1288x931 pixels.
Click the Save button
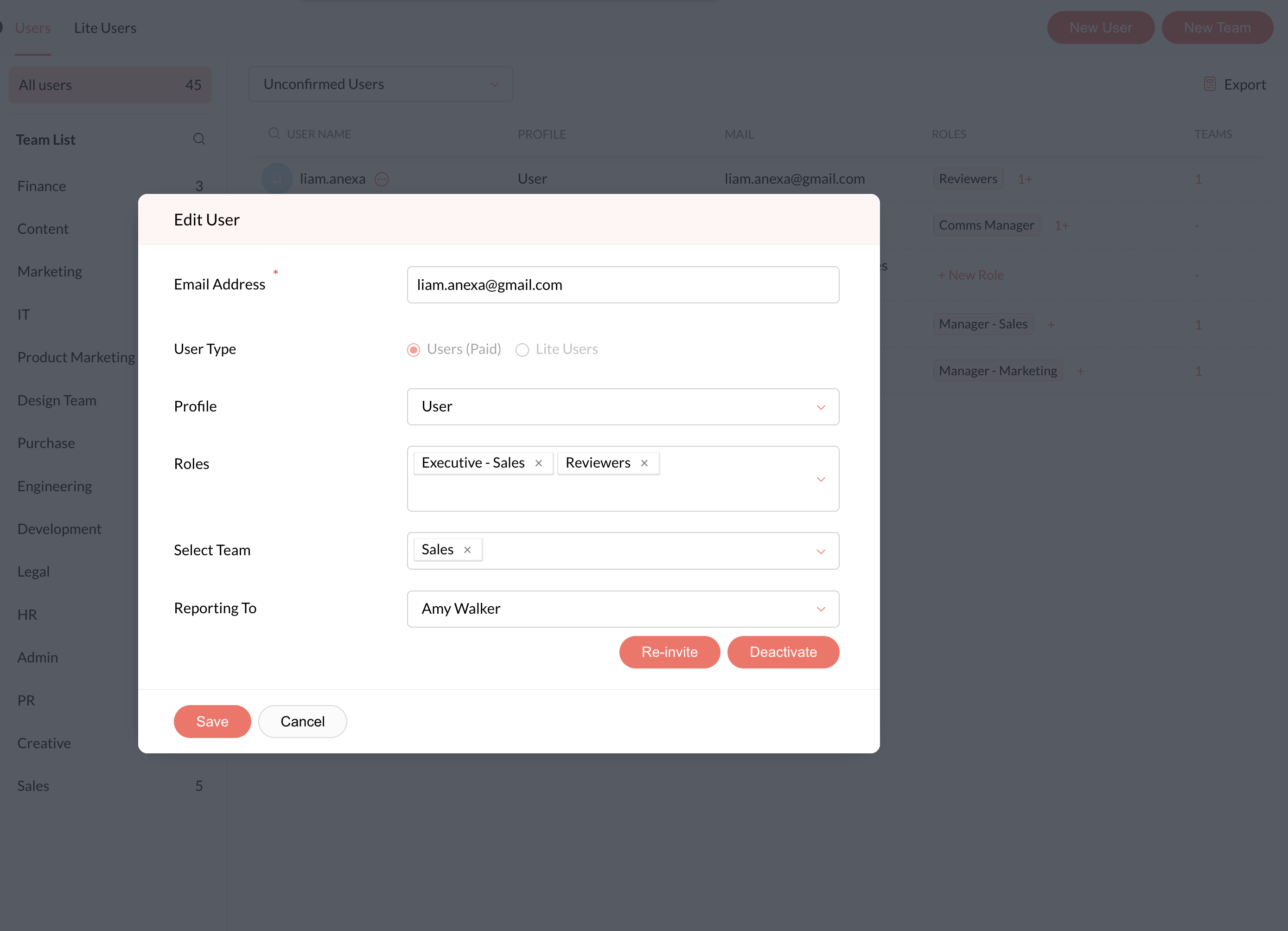coord(212,721)
